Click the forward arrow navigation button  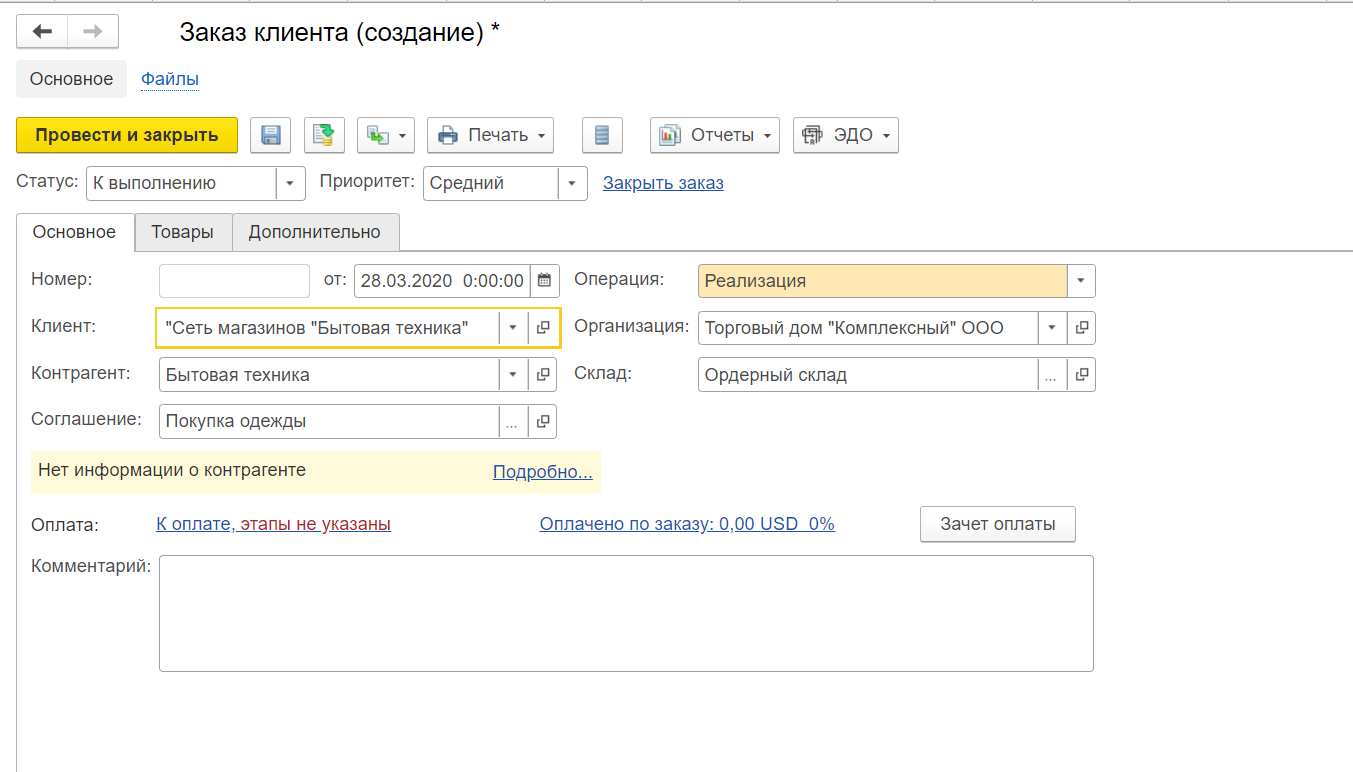(x=93, y=32)
